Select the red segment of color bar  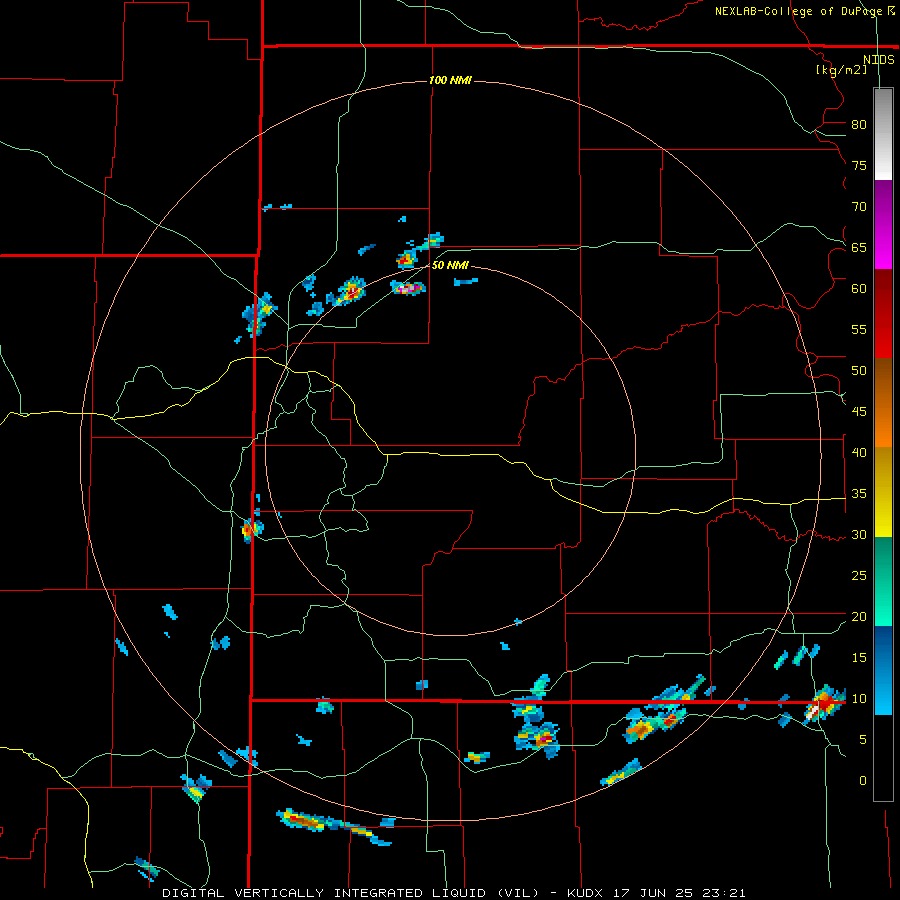pos(883,314)
